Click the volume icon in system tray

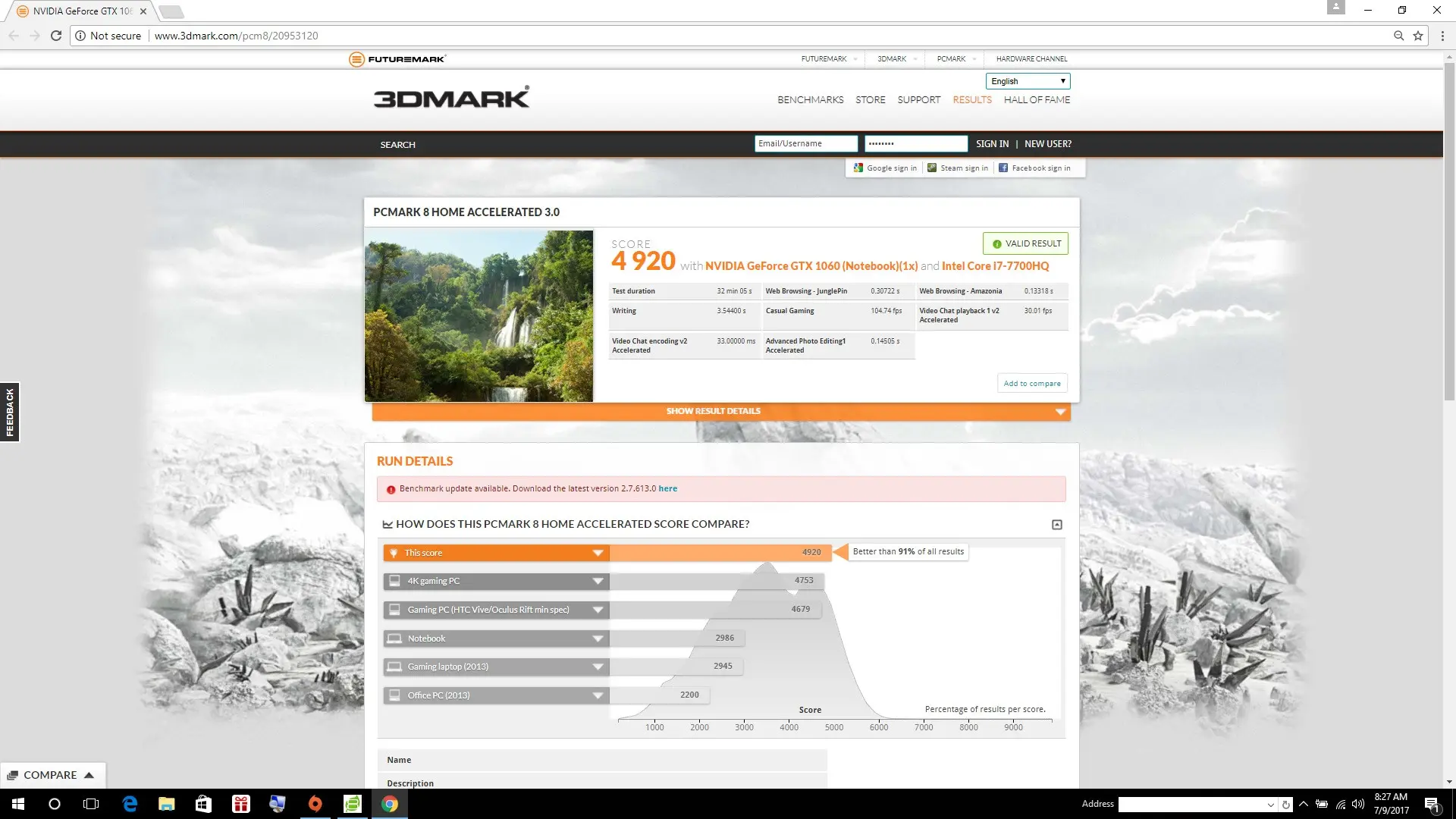pyautogui.click(x=1358, y=804)
